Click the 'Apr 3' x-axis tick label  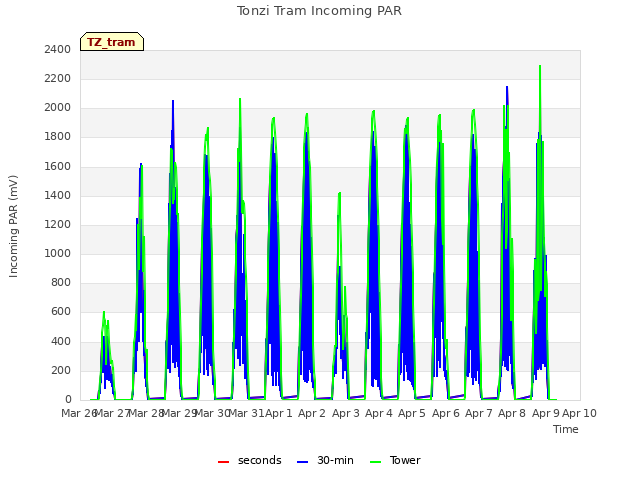[345, 413]
